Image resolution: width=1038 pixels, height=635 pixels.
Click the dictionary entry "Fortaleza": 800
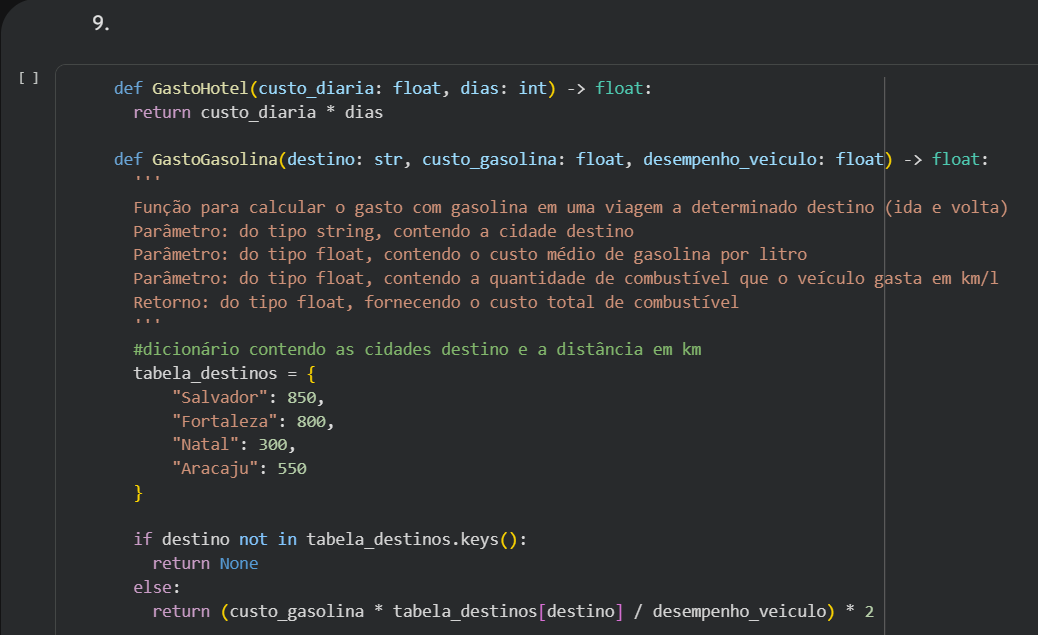(253, 421)
